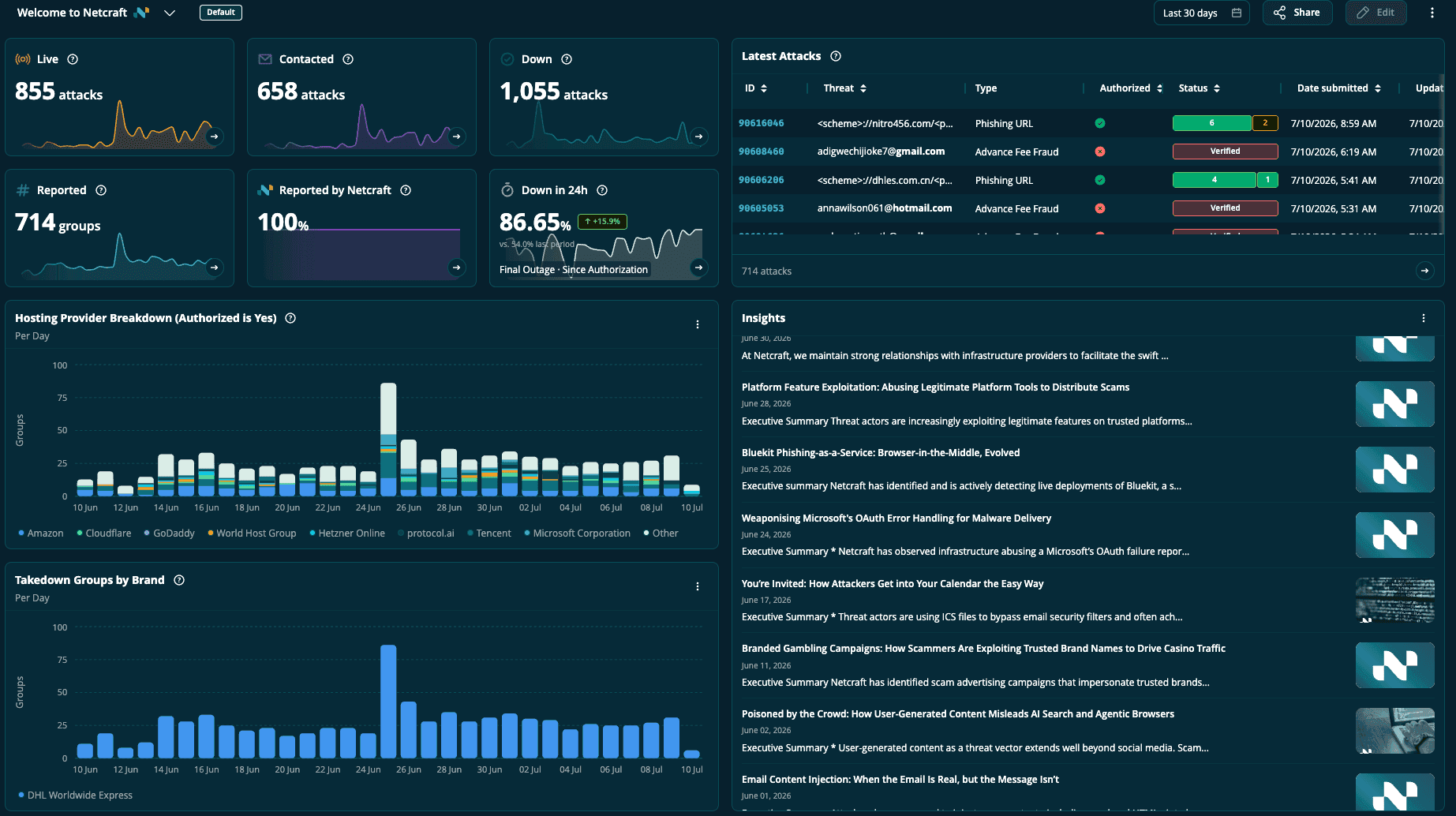This screenshot has width=1456, height=816.
Task: Show help for Takedown Groups by Brand
Action: tap(179, 580)
